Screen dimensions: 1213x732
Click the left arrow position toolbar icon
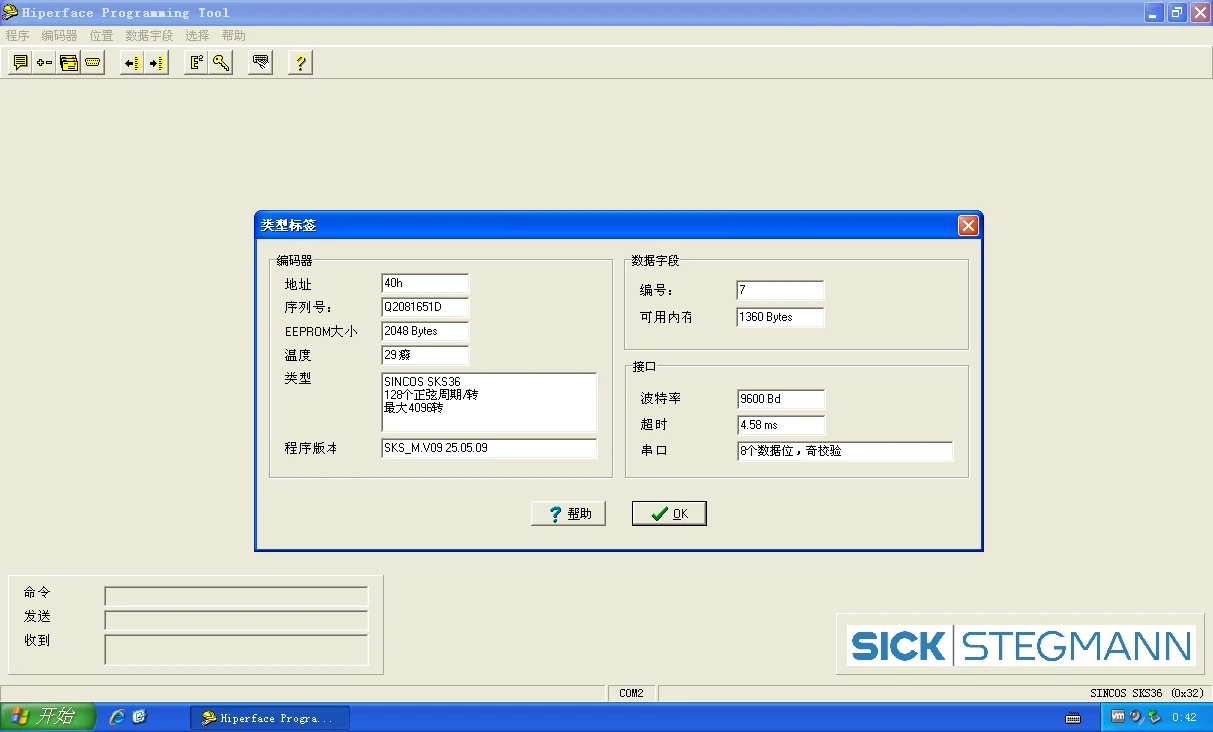pos(131,62)
